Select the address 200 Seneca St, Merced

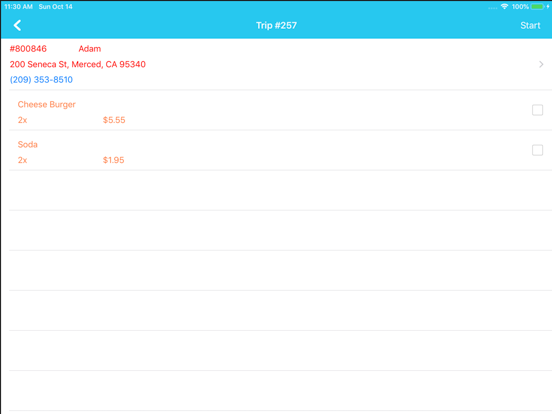77,64
